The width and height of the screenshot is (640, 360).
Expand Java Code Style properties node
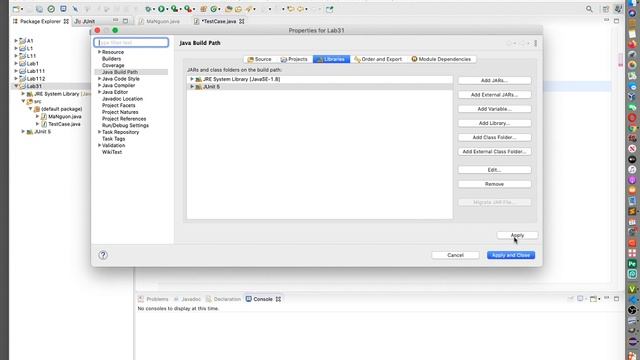click(99, 79)
